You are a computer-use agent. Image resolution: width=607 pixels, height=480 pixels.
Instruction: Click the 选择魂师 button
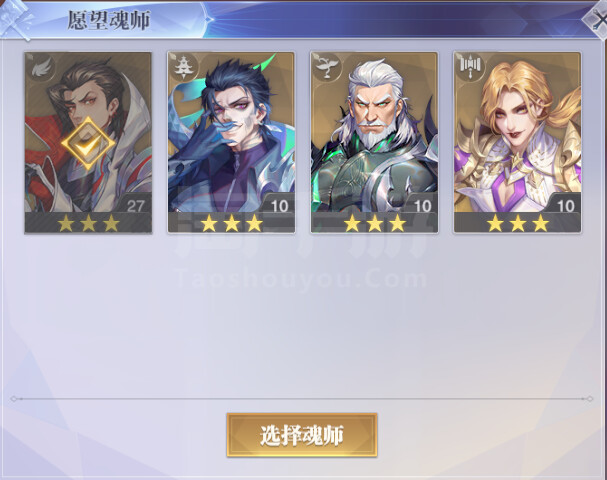302,435
